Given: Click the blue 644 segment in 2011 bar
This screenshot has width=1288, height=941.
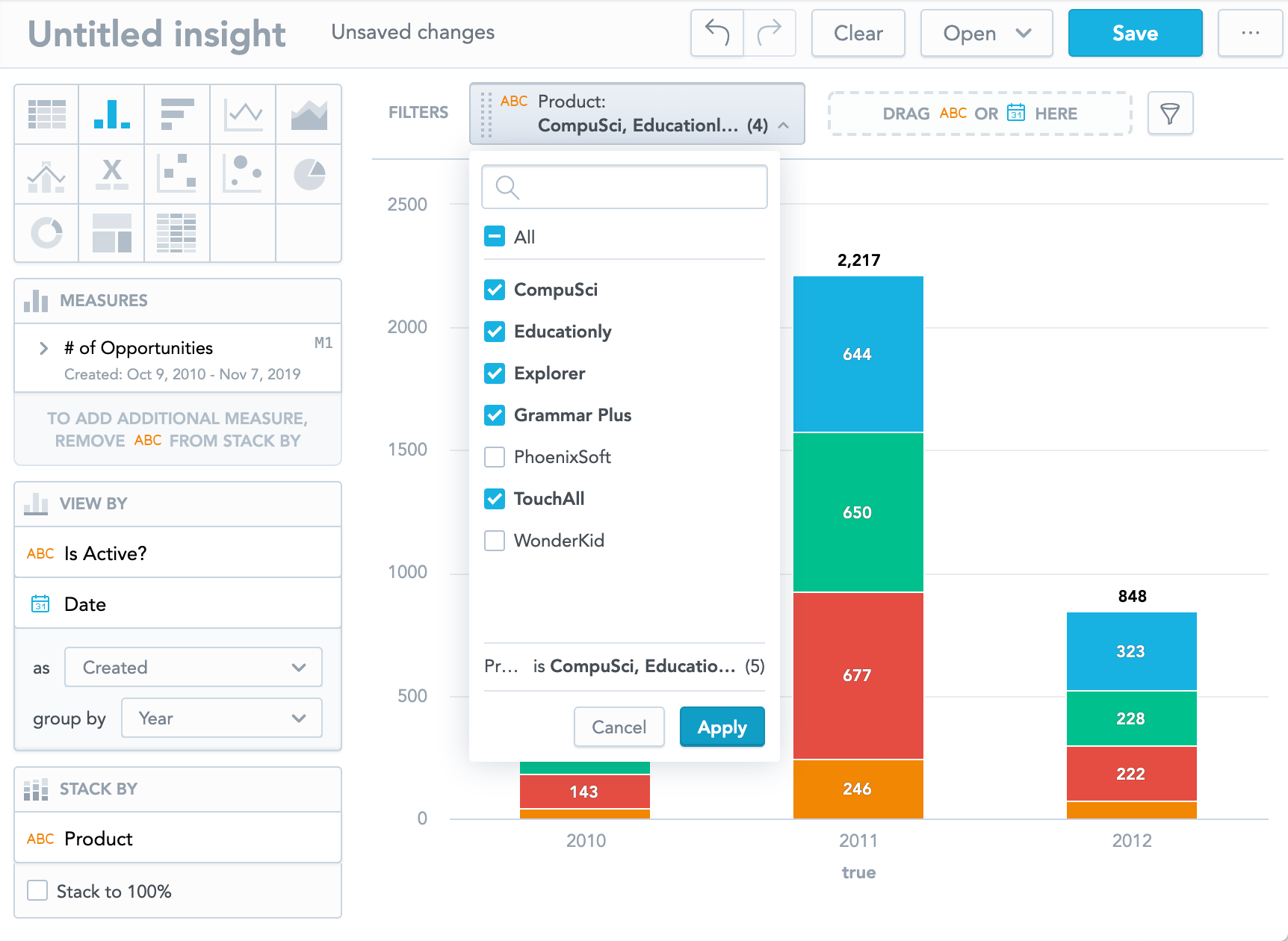Looking at the screenshot, I should click(858, 354).
